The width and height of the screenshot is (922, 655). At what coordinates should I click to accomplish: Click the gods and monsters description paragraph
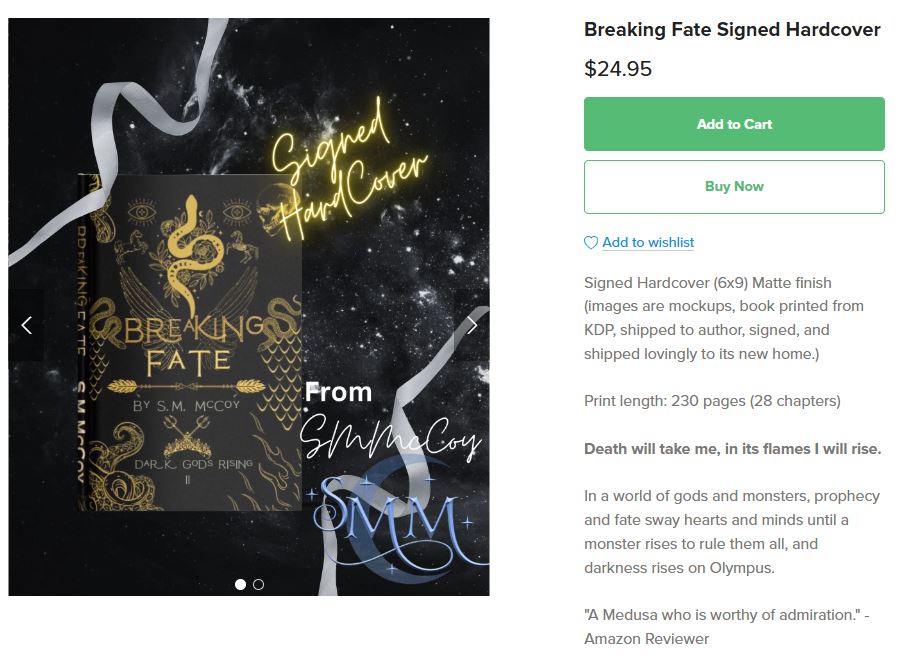[732, 532]
